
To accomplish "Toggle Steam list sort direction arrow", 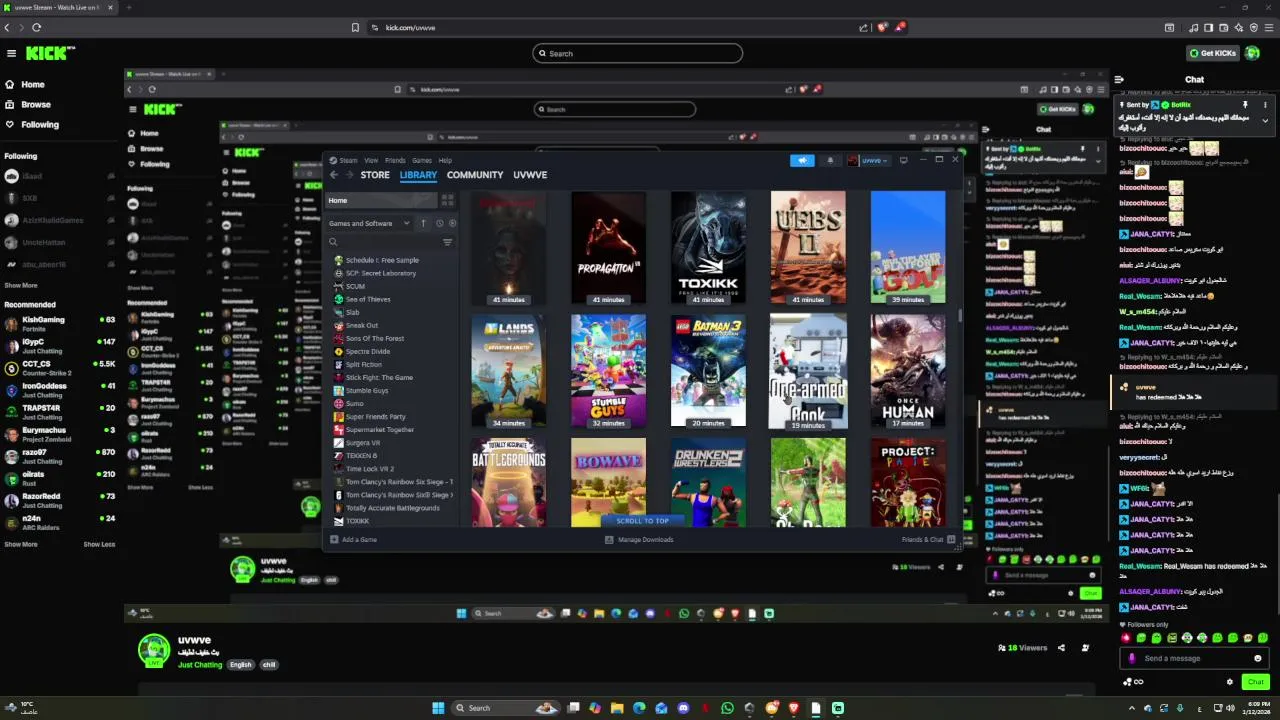I will (423, 223).
